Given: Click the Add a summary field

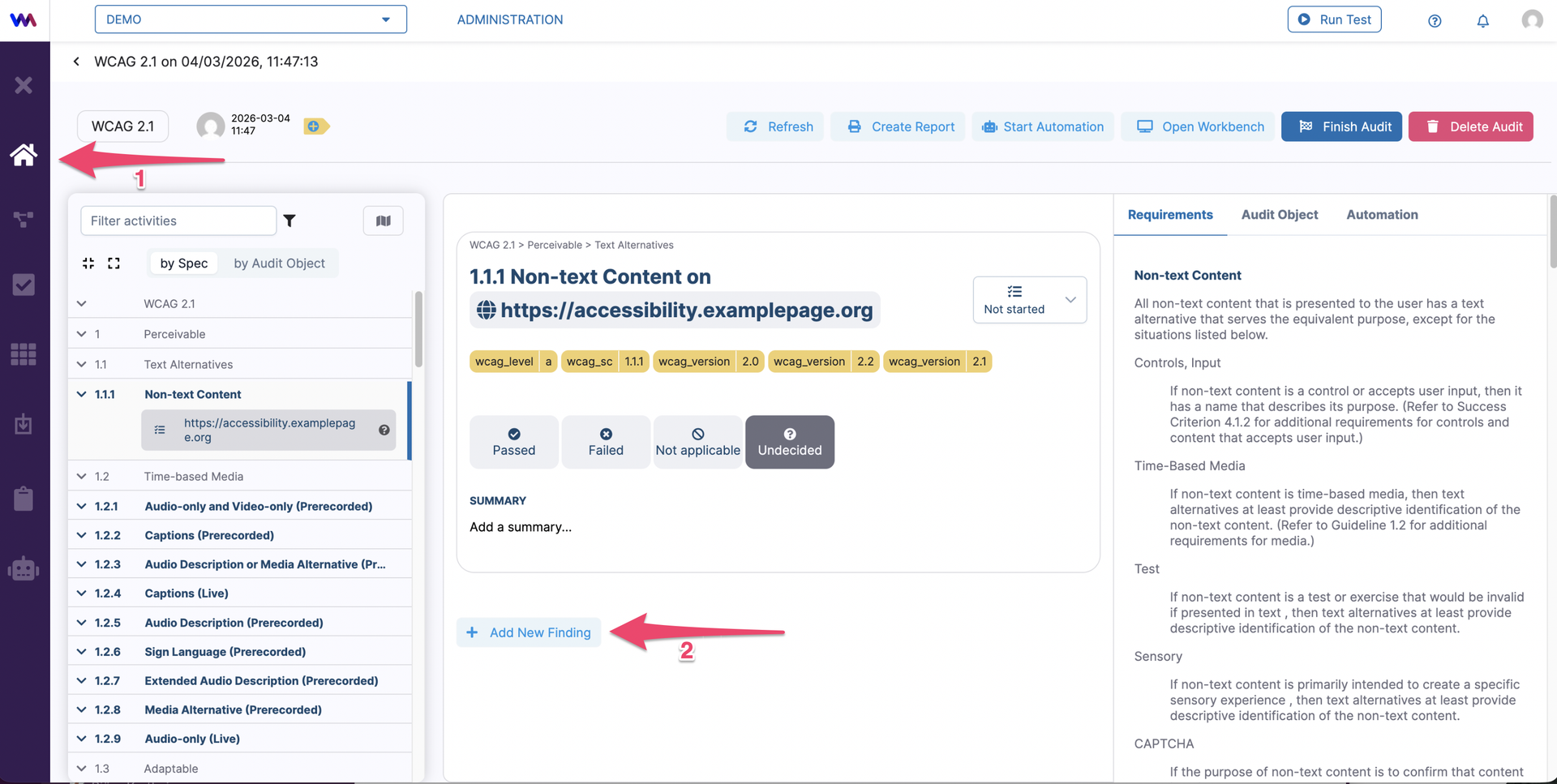Looking at the screenshot, I should tap(521, 527).
